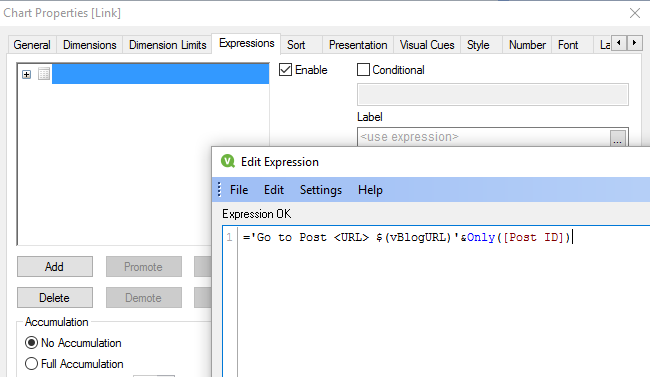
Task: Uncheck the Enable checkbox
Action: [x=285, y=70]
